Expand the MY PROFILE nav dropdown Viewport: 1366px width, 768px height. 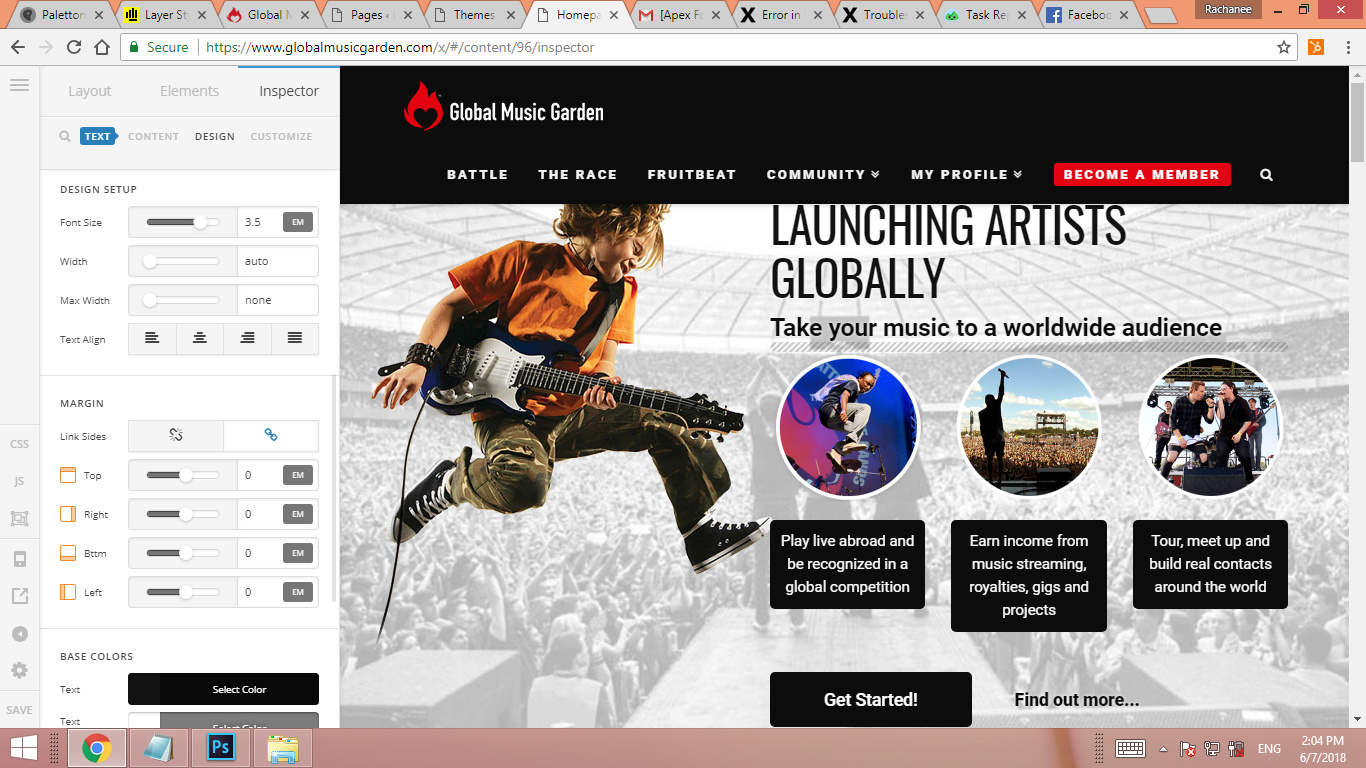coord(966,174)
